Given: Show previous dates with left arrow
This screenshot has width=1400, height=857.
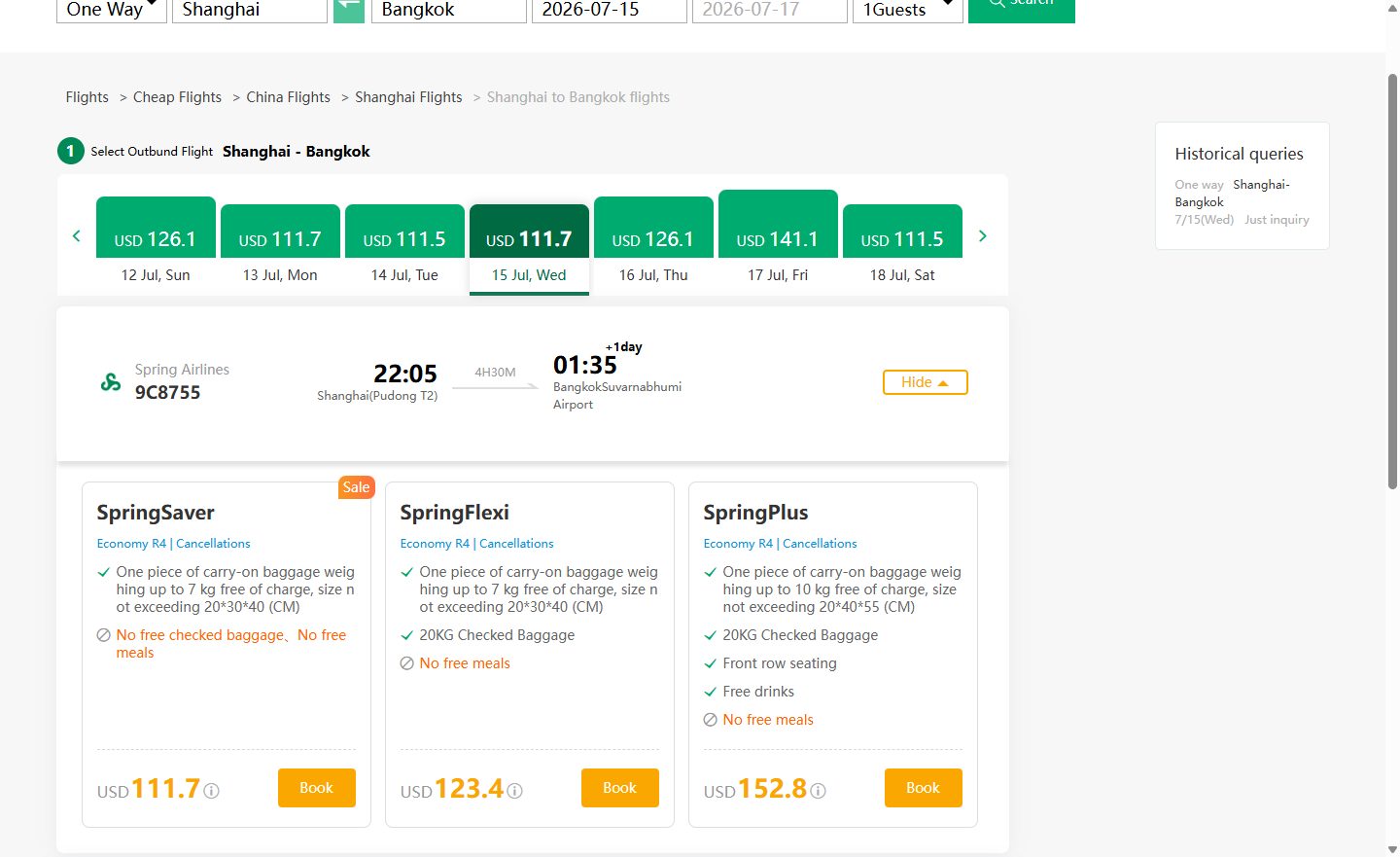Looking at the screenshot, I should coord(76,235).
